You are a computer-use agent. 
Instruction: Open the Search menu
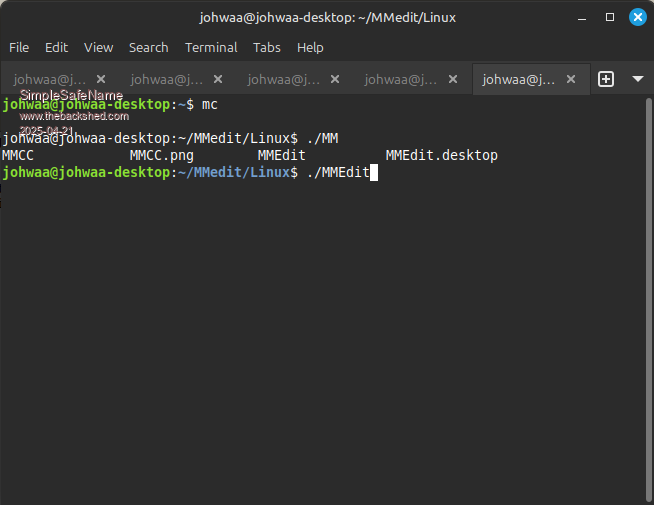click(x=148, y=47)
